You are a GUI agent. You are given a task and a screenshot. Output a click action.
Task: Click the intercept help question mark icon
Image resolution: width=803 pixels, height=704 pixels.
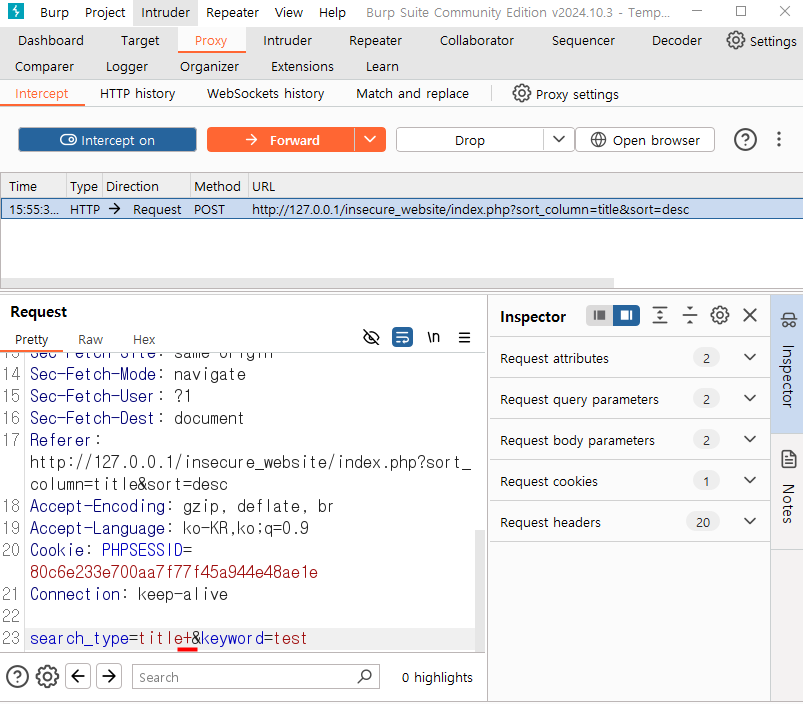(745, 140)
